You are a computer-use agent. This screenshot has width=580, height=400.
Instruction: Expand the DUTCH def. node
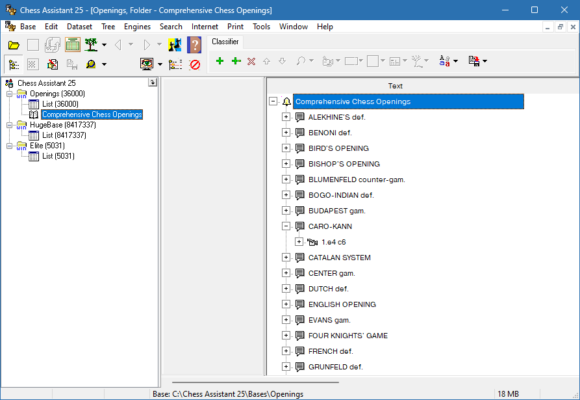pos(286,289)
